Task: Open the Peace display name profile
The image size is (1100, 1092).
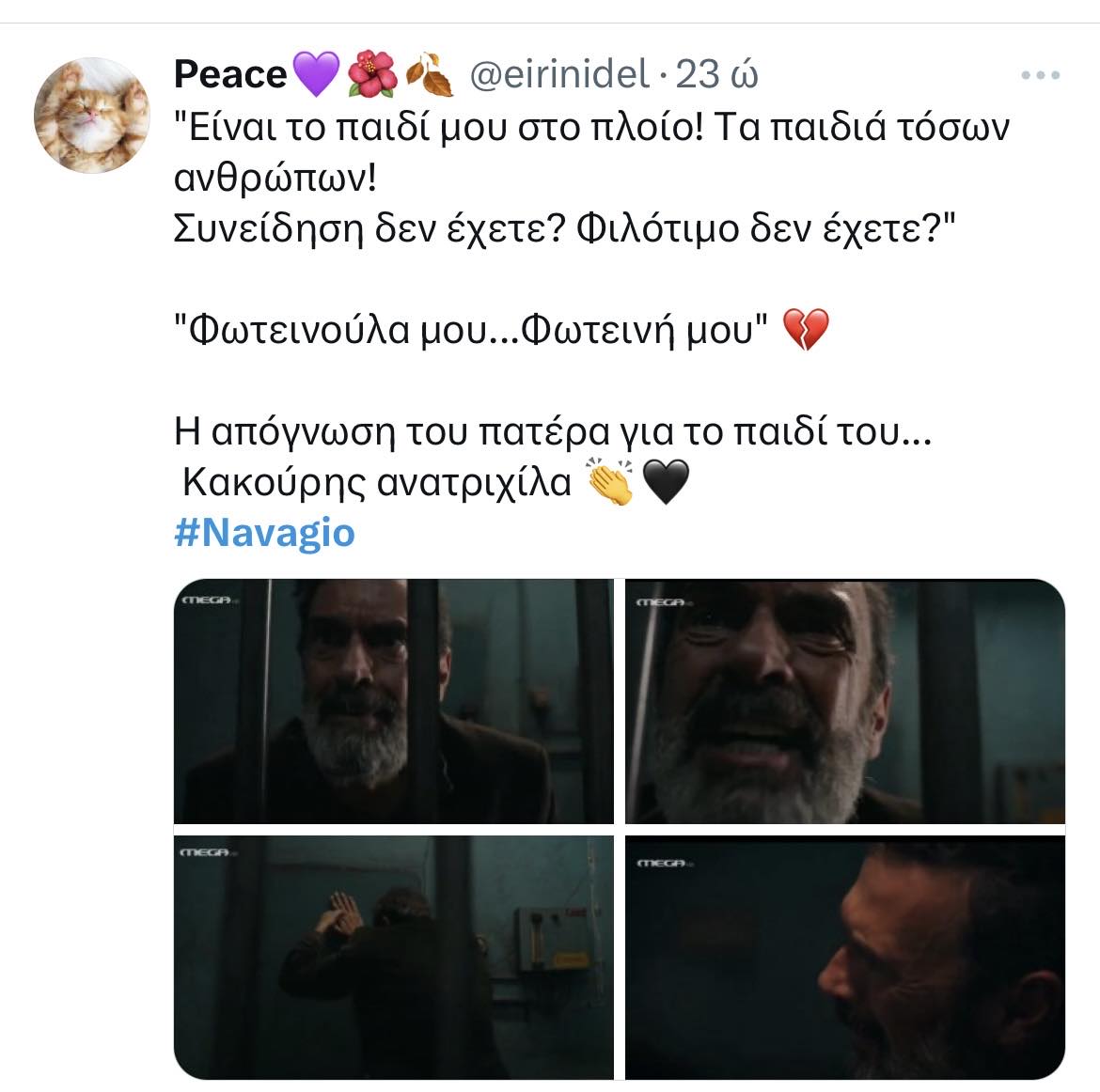Action: pos(230,73)
